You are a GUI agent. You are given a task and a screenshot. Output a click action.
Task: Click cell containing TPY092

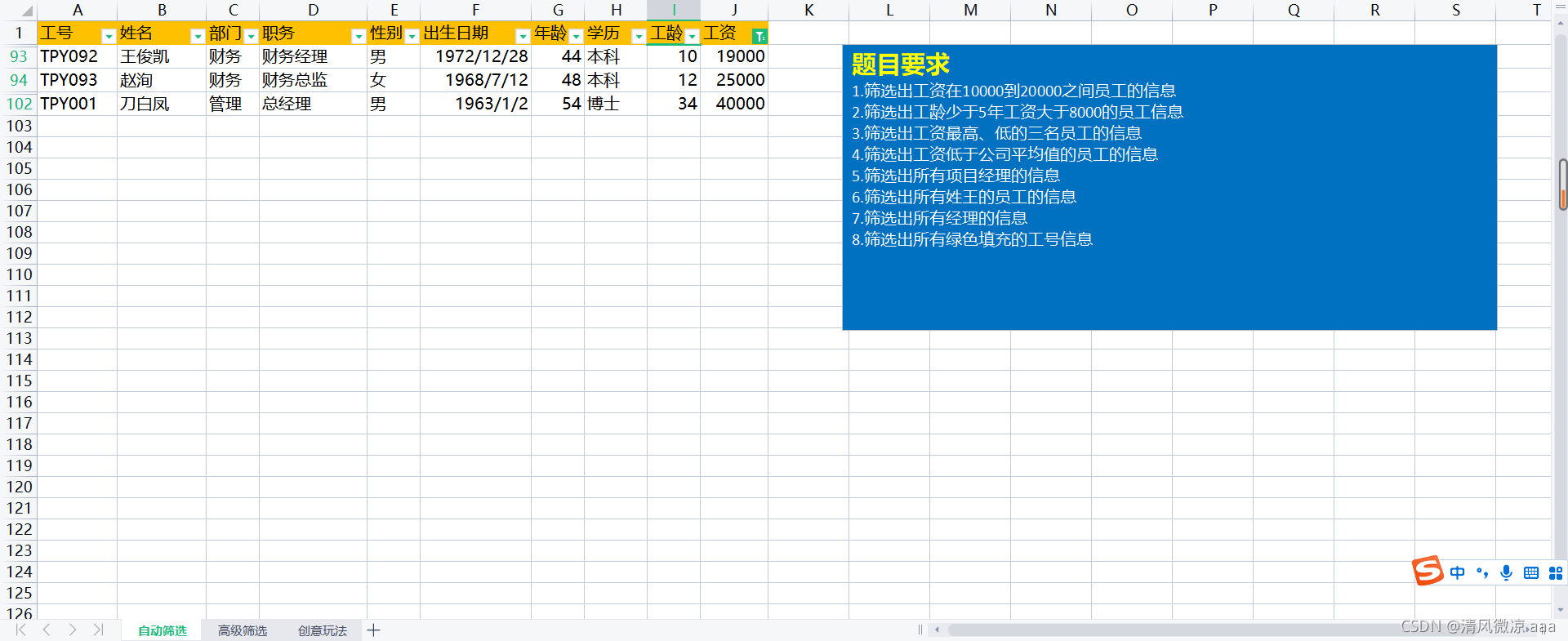[x=77, y=56]
